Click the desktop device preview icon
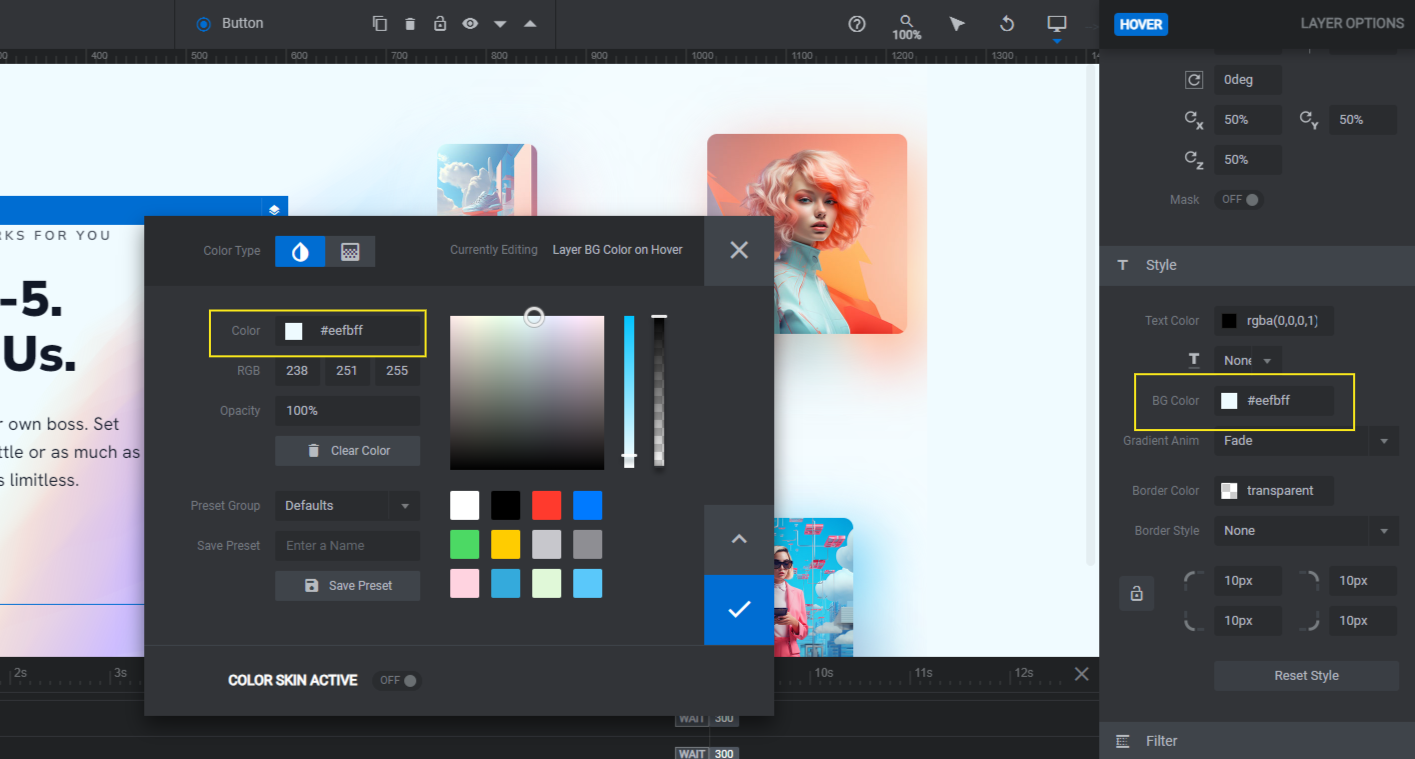The width and height of the screenshot is (1415, 759). coord(1057,24)
